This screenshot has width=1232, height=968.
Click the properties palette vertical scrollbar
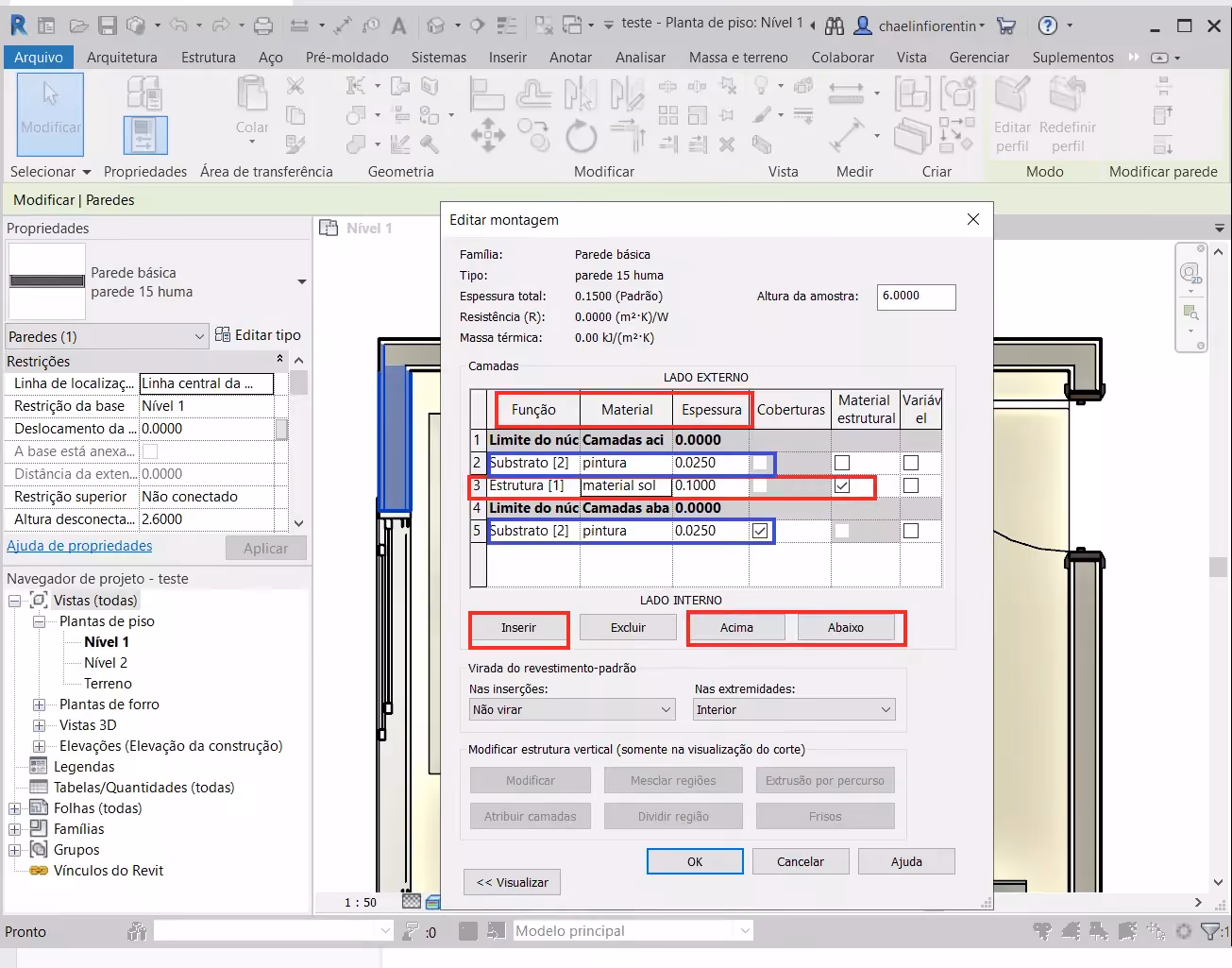pyautogui.click(x=298, y=439)
